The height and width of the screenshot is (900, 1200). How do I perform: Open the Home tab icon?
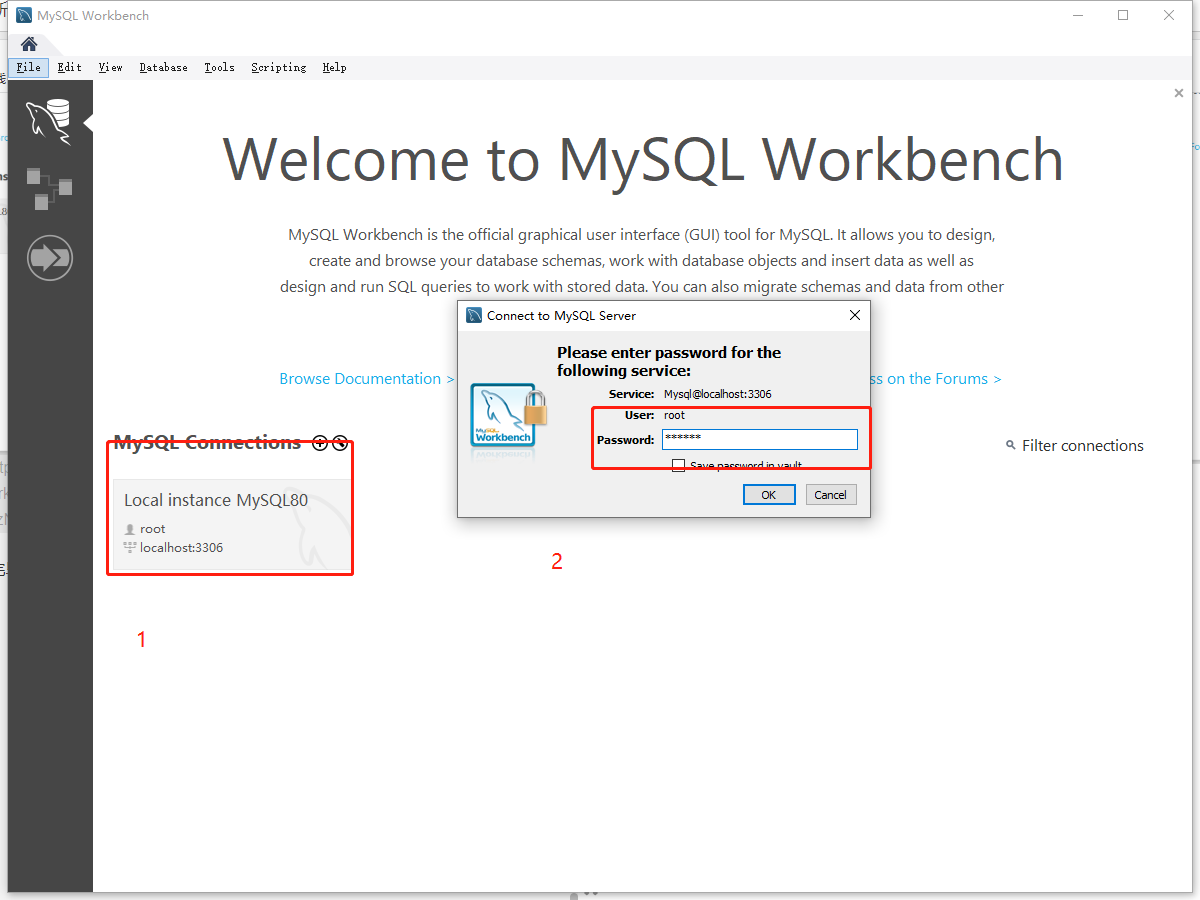(29, 44)
